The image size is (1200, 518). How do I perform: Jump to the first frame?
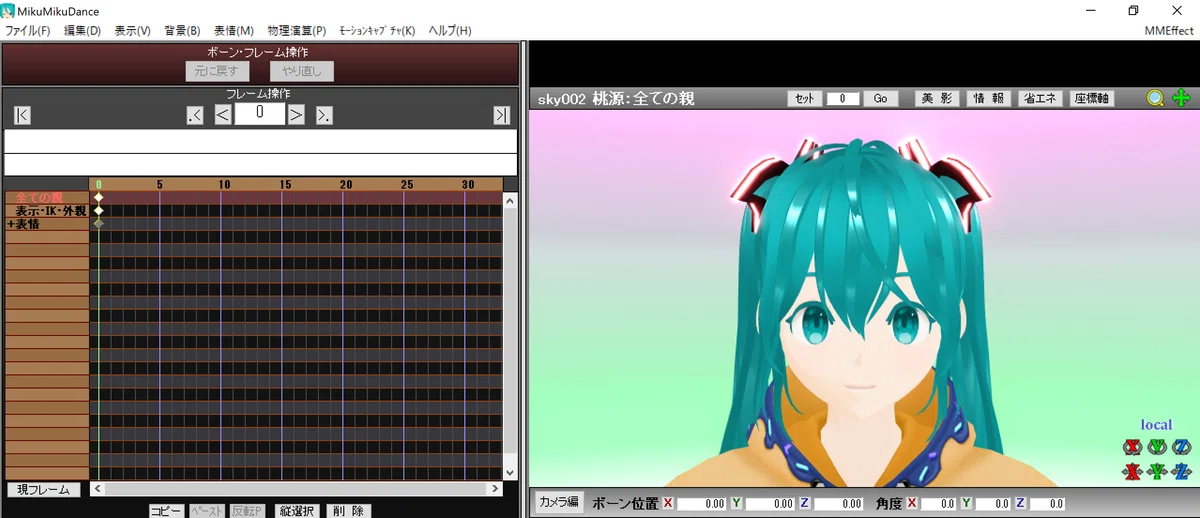click(x=22, y=115)
